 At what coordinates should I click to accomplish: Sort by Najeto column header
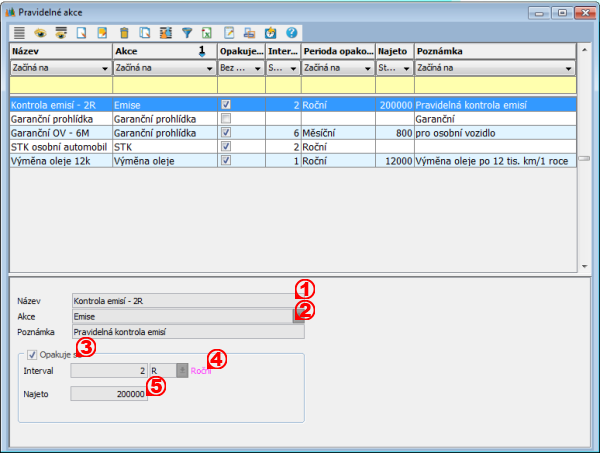[394, 50]
